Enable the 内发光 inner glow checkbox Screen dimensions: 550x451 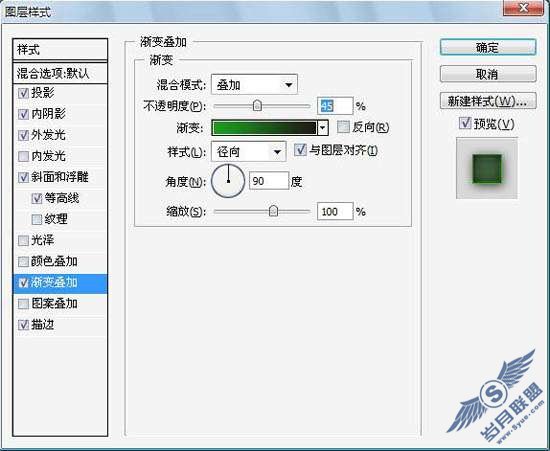click(x=24, y=156)
